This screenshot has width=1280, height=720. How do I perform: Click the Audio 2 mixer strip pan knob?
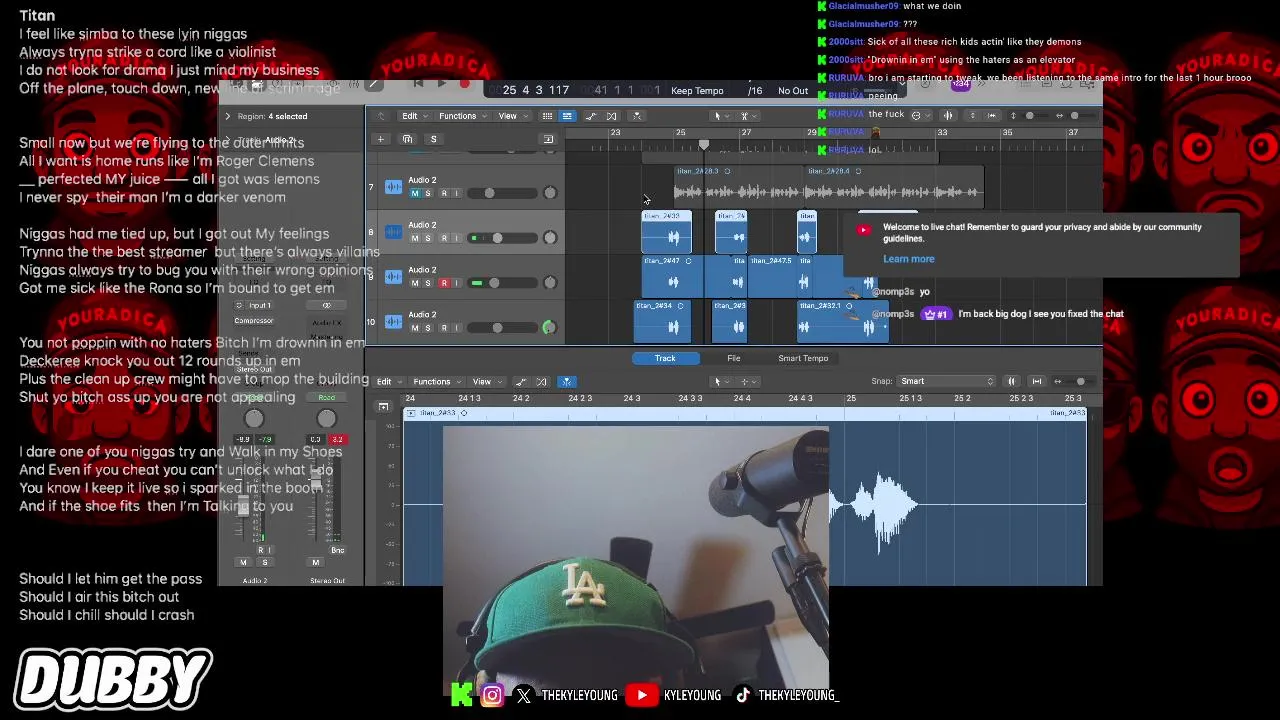click(254, 420)
